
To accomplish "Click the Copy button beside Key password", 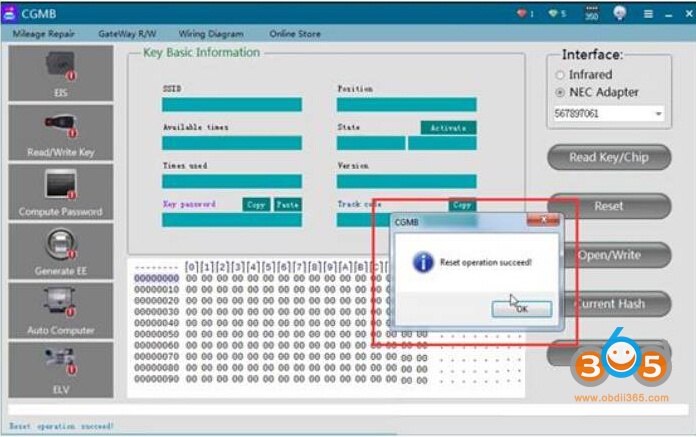I will click(x=256, y=204).
